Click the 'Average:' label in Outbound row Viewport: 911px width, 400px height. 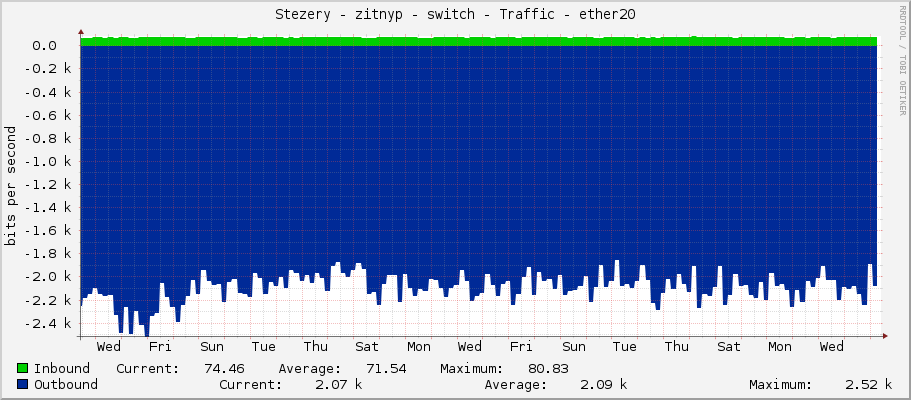click(x=516, y=384)
